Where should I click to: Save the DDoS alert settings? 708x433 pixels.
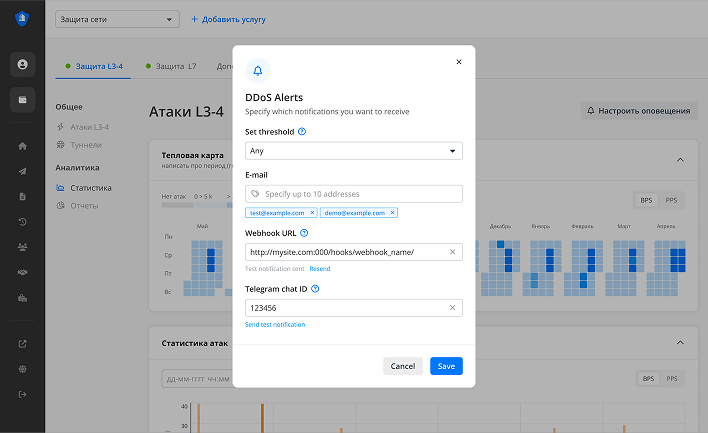[x=446, y=366]
